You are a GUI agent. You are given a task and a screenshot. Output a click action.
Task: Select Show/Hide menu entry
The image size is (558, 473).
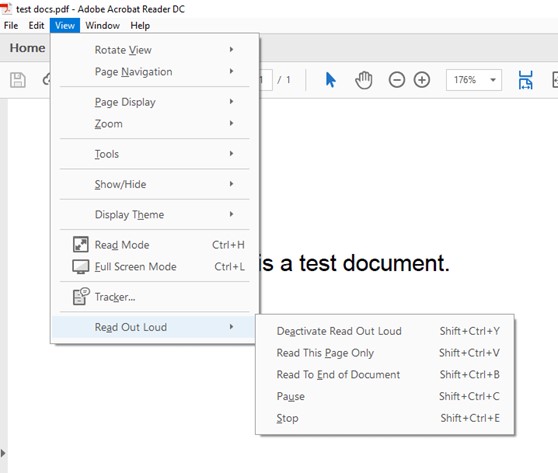[154, 184]
